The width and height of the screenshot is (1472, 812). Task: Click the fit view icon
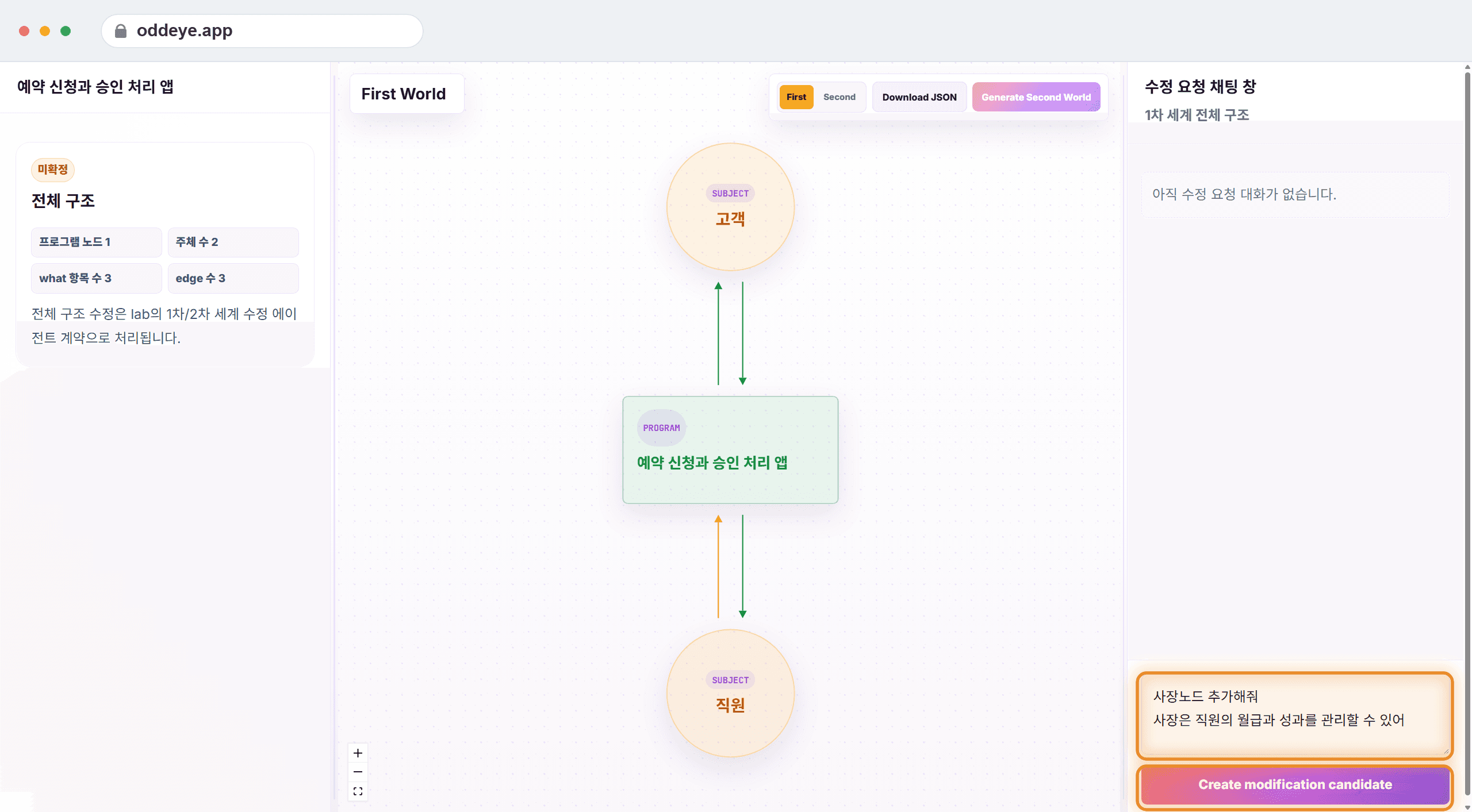pos(358,791)
